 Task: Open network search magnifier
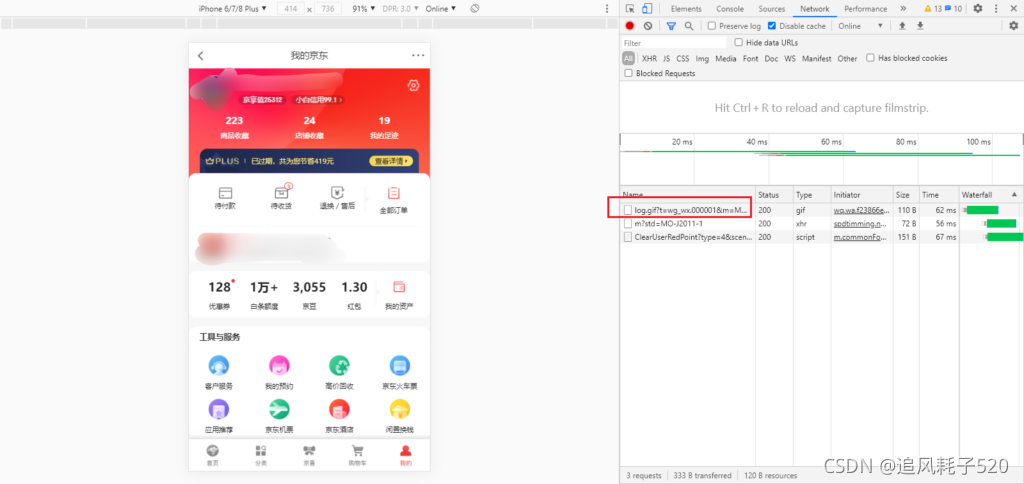pos(688,26)
